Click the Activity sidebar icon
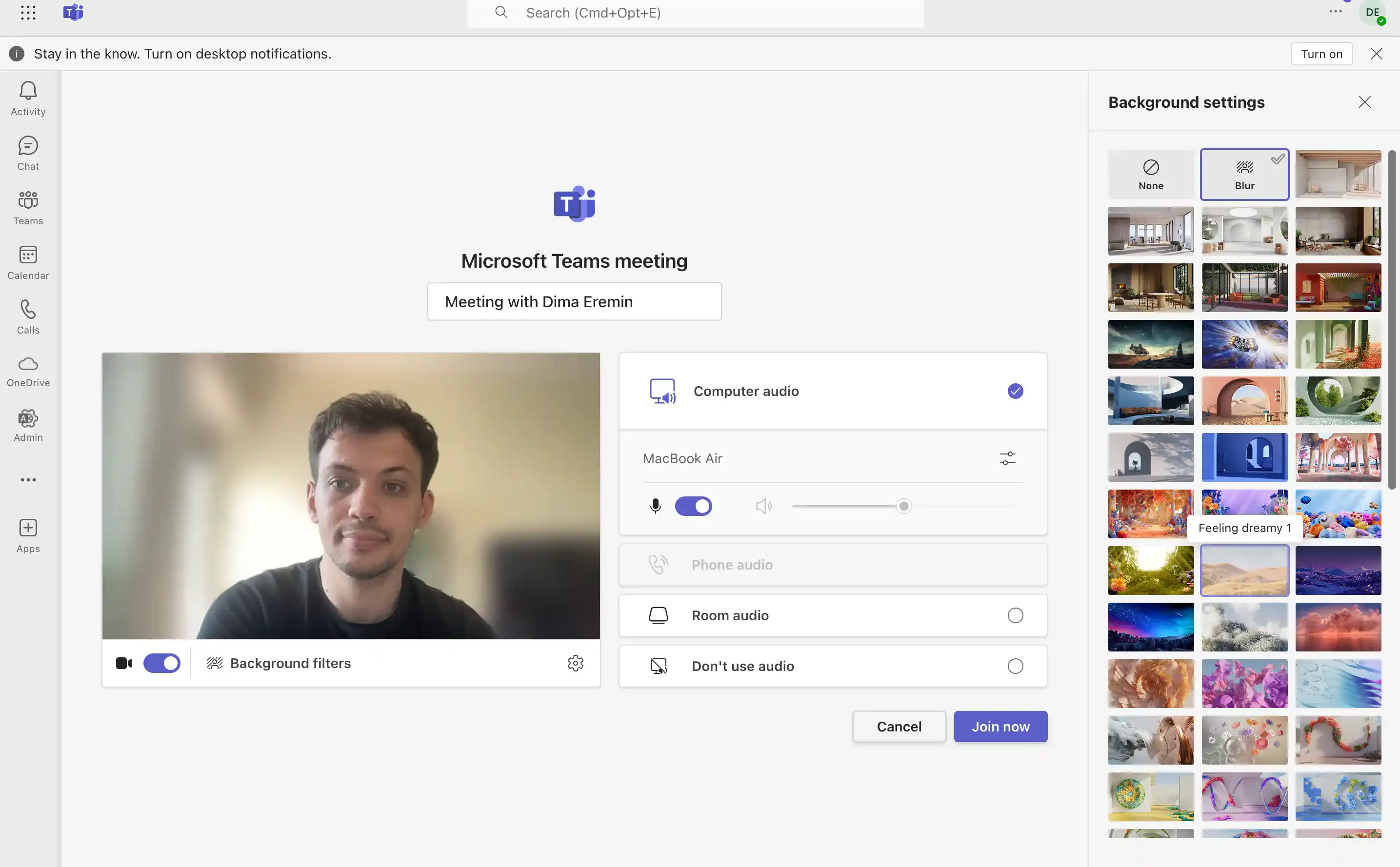The height and width of the screenshot is (867, 1400). [x=28, y=97]
